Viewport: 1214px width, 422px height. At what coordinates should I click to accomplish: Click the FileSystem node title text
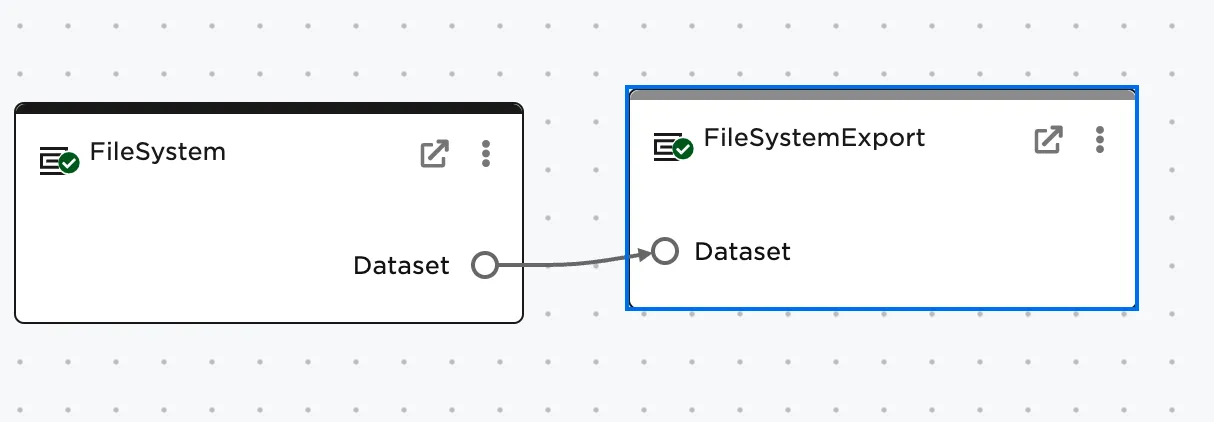158,152
